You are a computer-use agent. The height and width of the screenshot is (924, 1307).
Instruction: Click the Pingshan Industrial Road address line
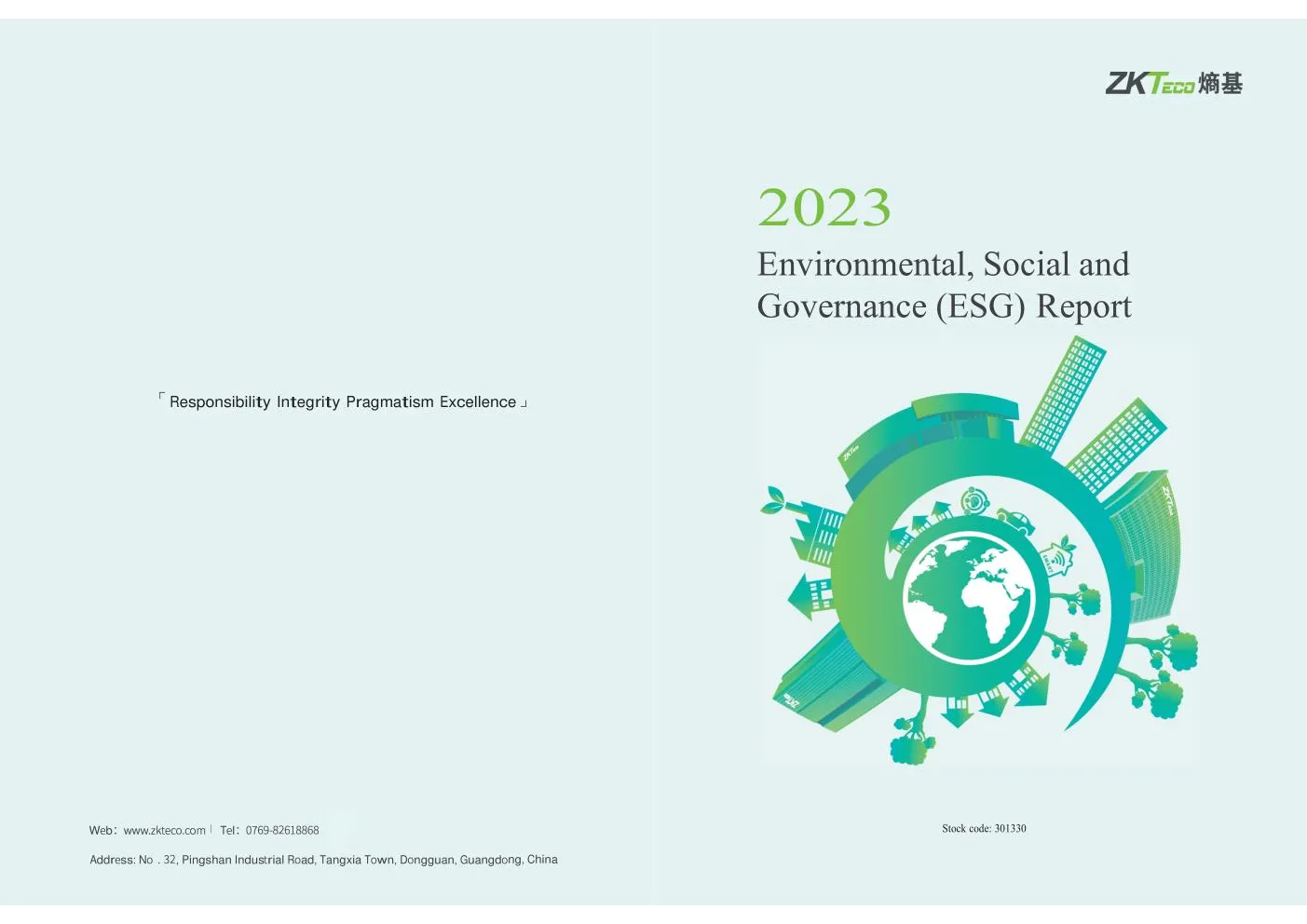tap(323, 860)
